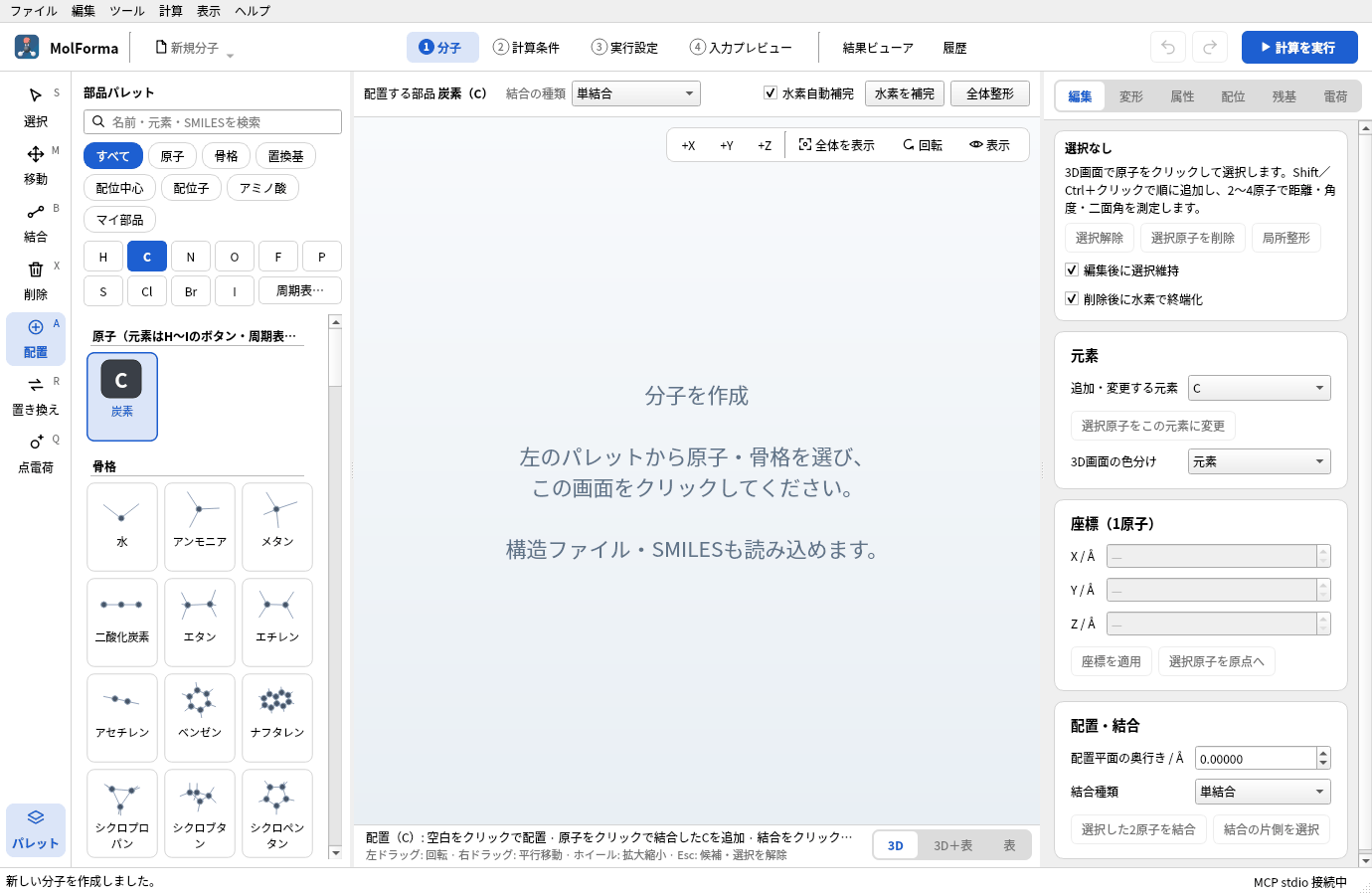The image size is (1372, 895).
Task: Click the MolForma app logo
Action: click(27, 47)
